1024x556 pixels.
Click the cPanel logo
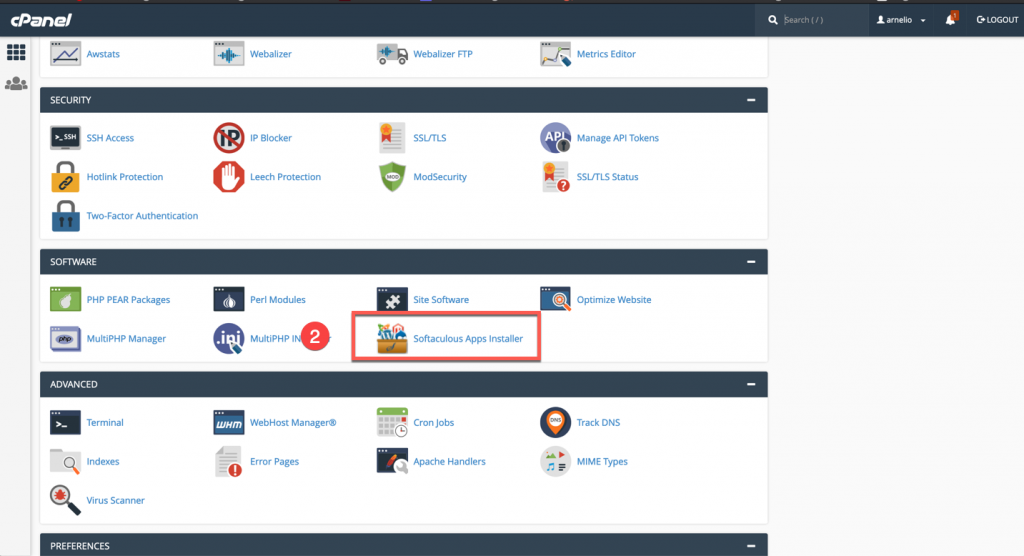(42, 20)
